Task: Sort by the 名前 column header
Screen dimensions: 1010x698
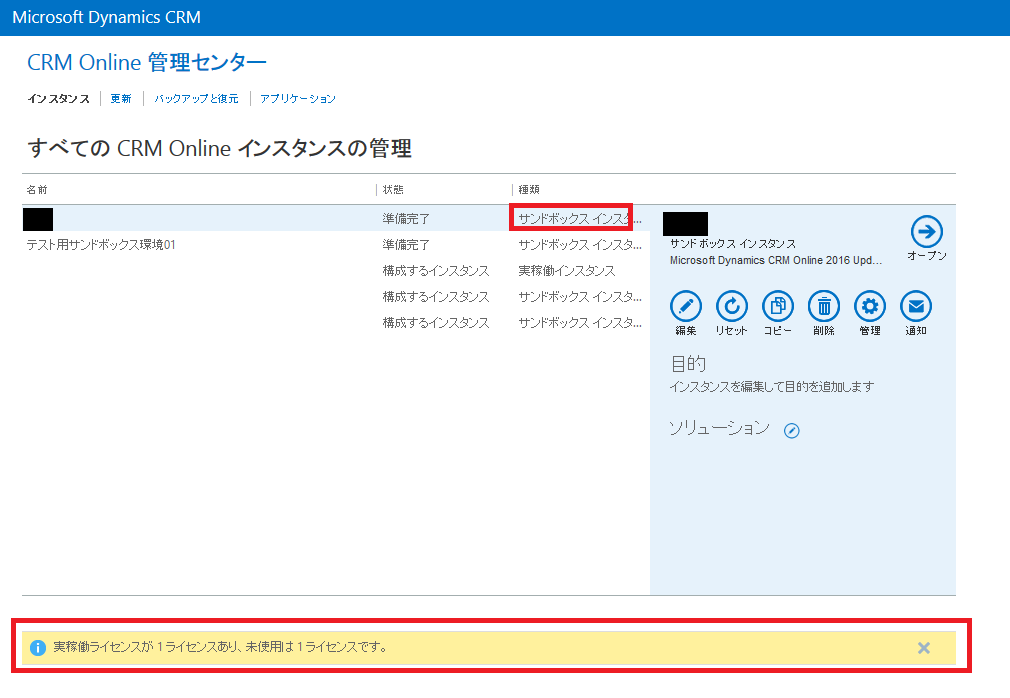Action: 37,189
